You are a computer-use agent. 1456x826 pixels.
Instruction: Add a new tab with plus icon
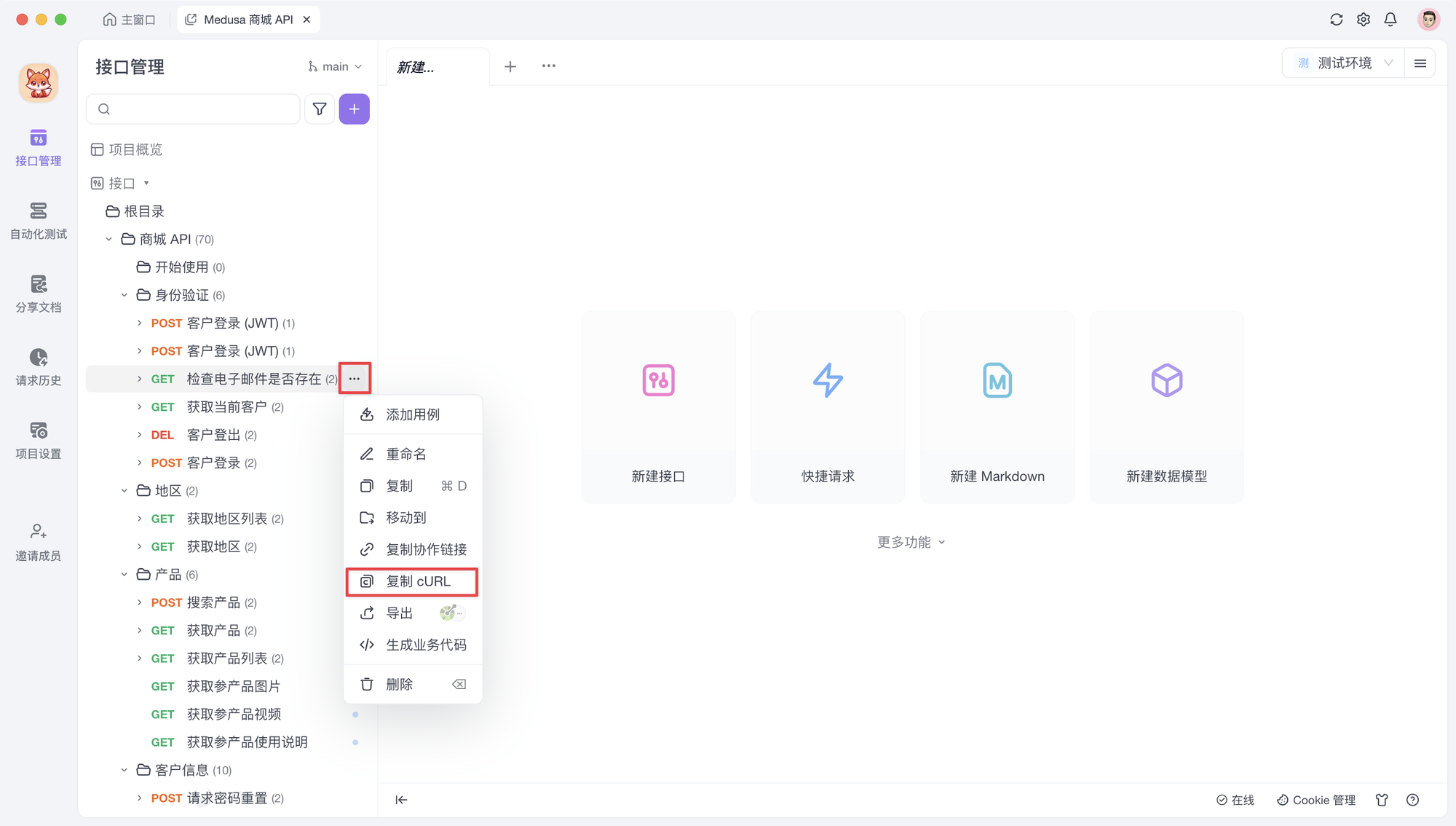tap(510, 66)
